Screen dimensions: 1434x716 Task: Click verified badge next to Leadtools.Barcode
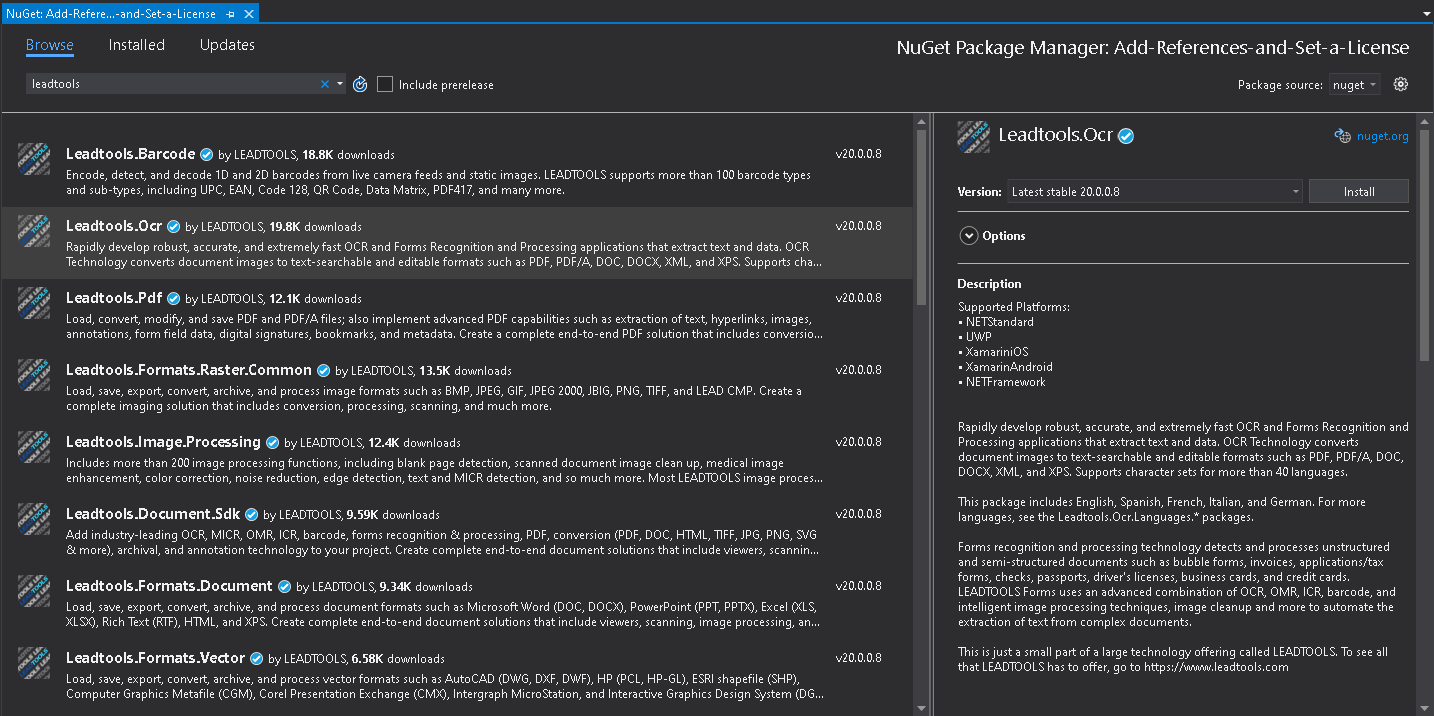(x=207, y=155)
